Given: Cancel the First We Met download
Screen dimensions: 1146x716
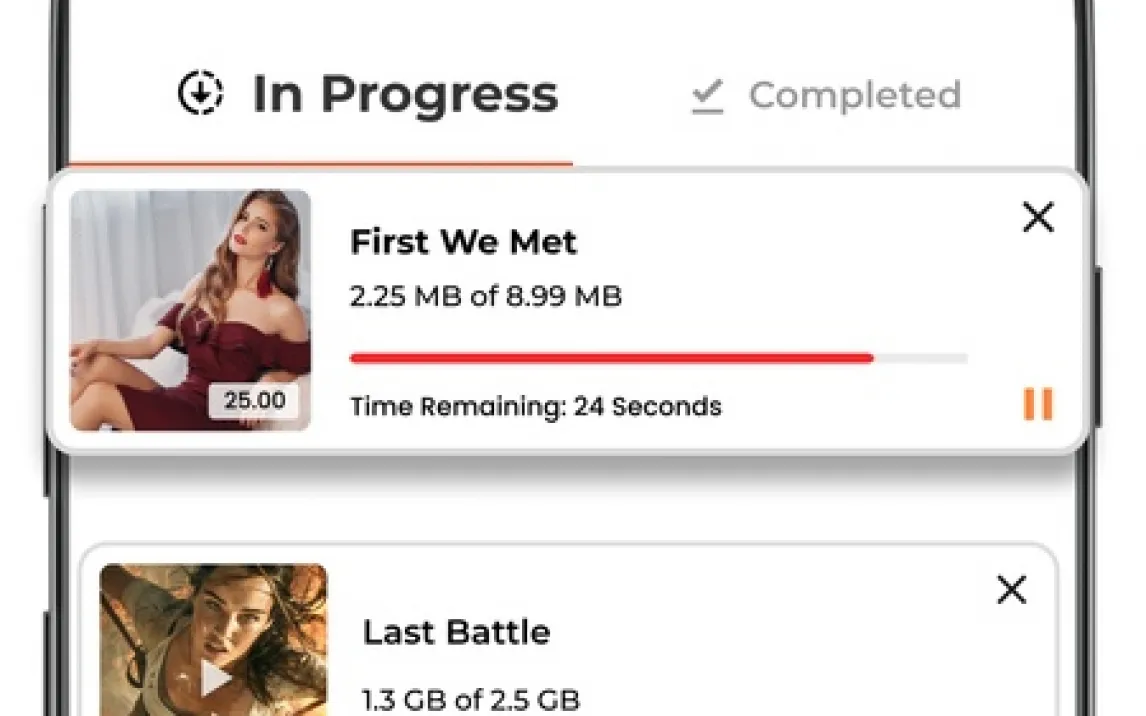Looking at the screenshot, I should (1039, 217).
